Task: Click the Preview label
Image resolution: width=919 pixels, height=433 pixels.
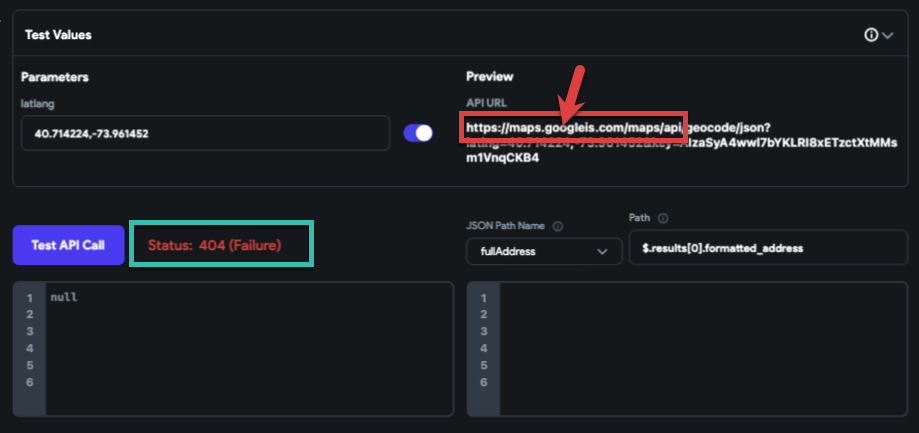Action: click(x=489, y=76)
